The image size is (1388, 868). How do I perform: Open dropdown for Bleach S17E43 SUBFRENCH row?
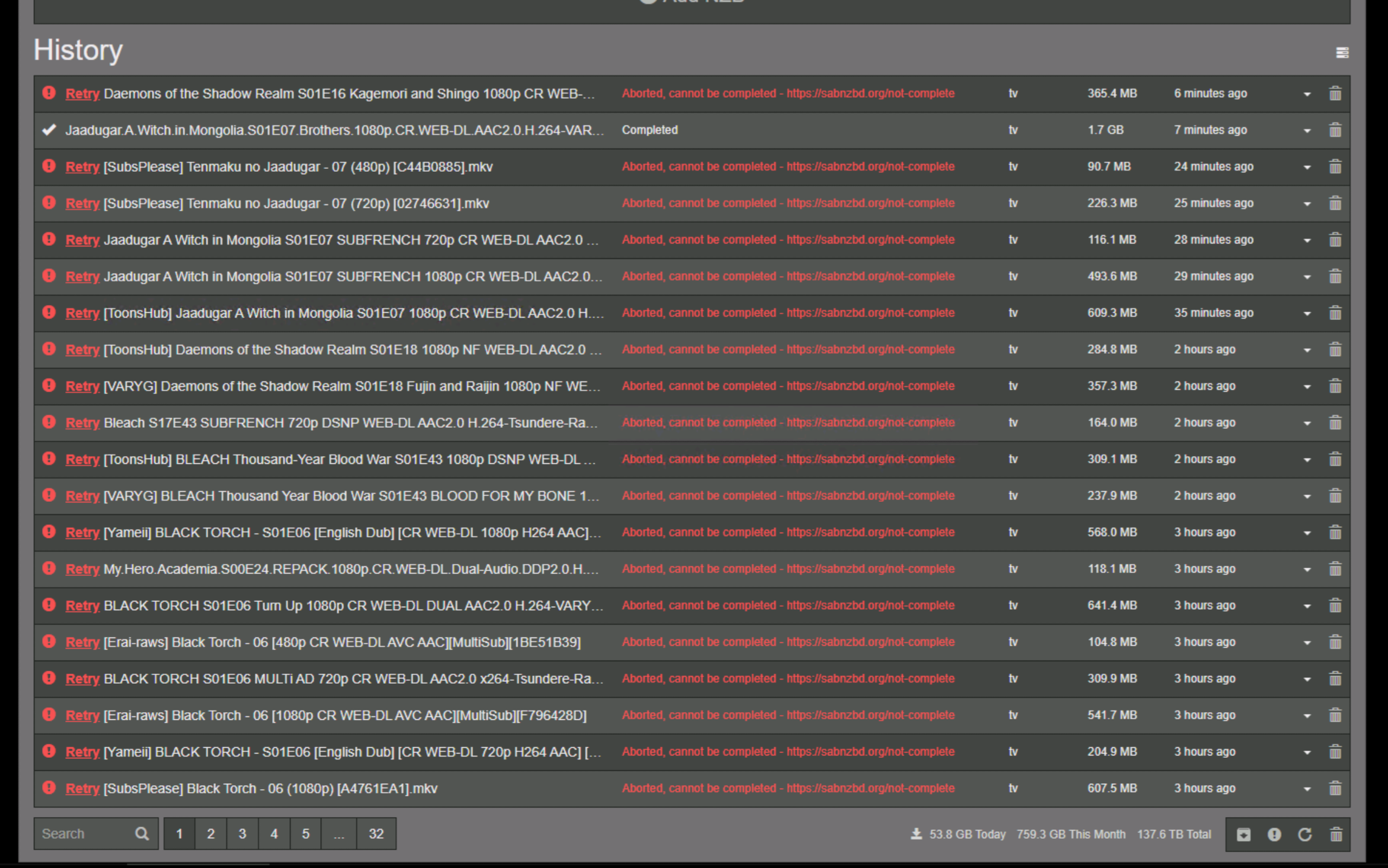pyautogui.click(x=1307, y=424)
